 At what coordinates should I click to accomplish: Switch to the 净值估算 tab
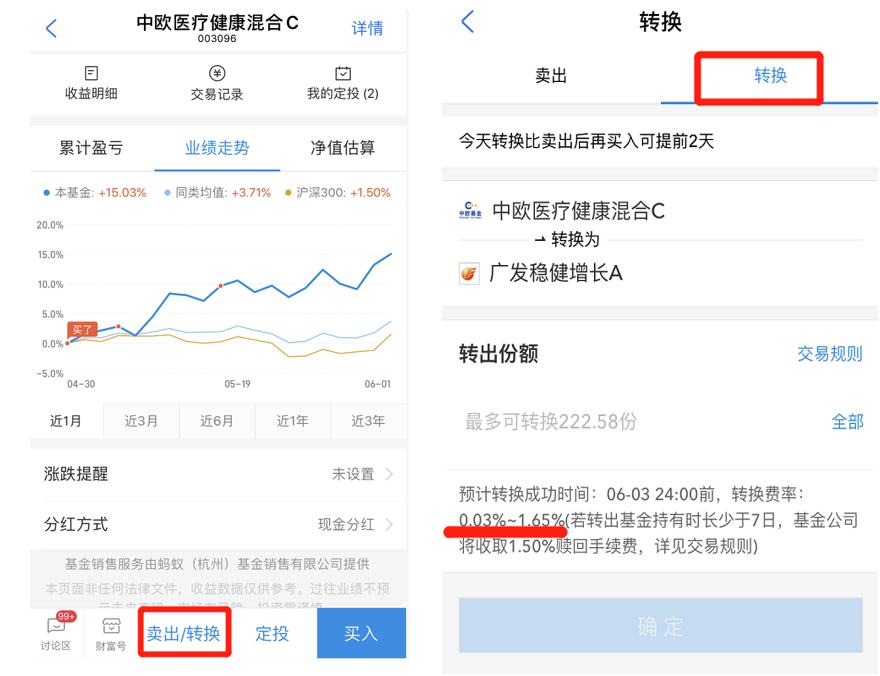[343, 146]
